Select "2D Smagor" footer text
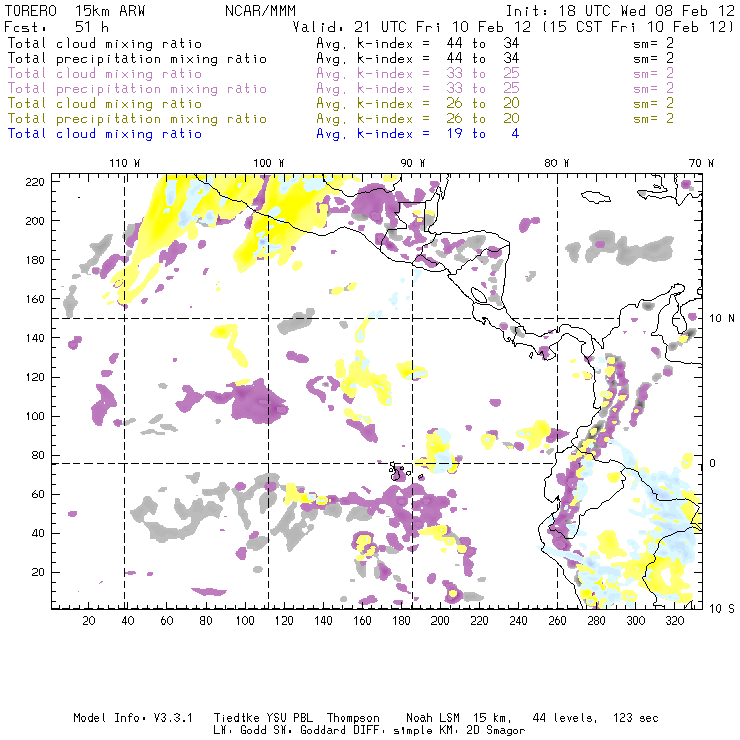This screenshot has width=740, height=740. click(496, 731)
